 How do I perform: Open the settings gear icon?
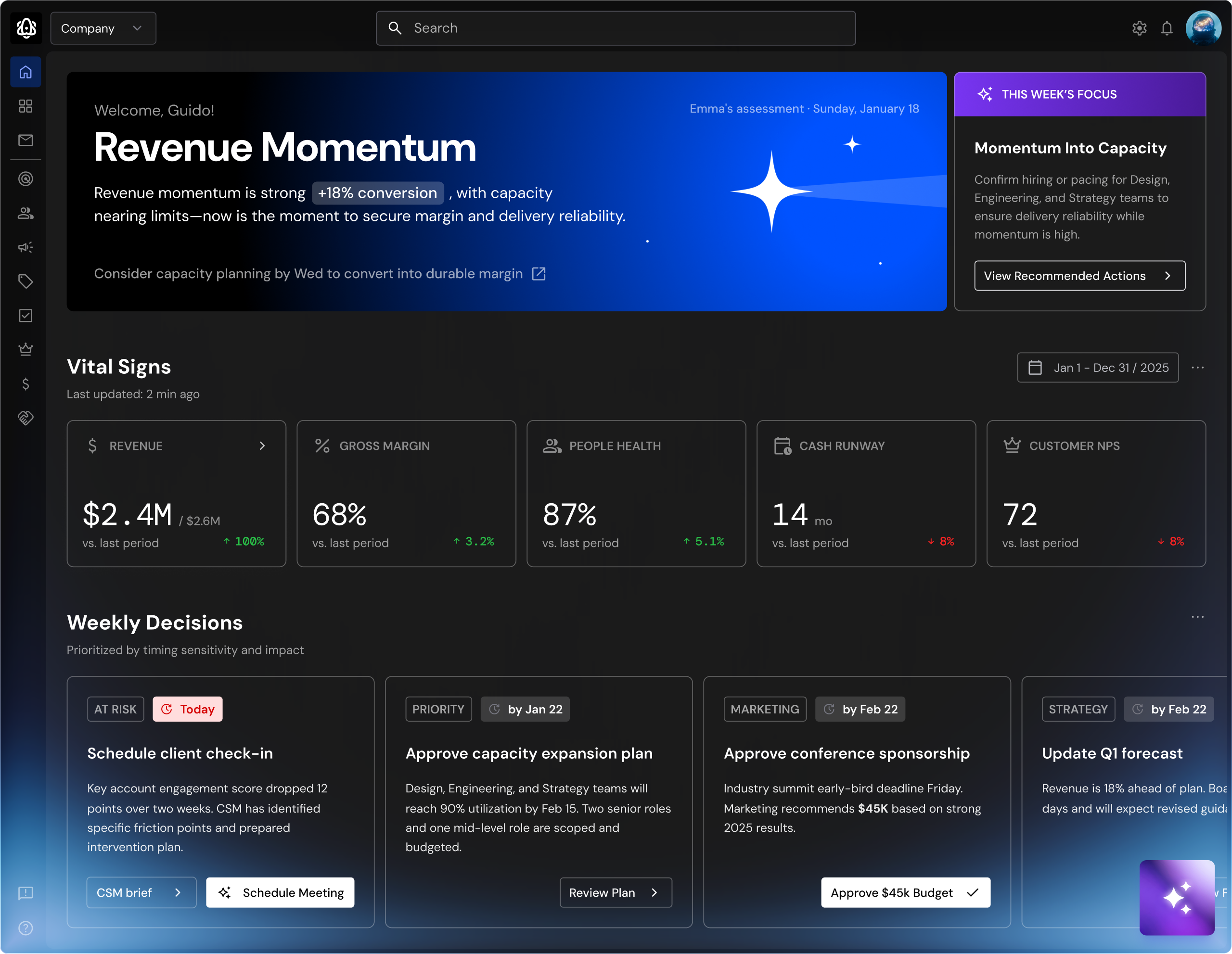[1139, 28]
